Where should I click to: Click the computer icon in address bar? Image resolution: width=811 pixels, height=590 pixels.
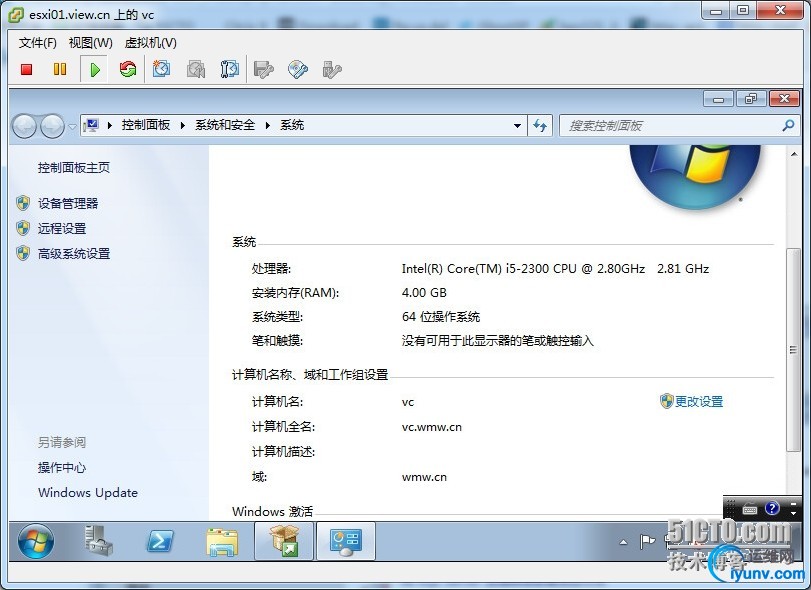tap(91, 125)
